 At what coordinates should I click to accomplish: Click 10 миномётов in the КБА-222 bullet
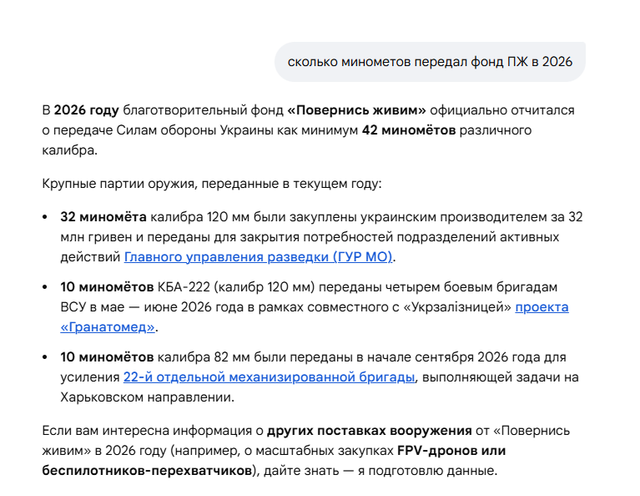coord(107,287)
